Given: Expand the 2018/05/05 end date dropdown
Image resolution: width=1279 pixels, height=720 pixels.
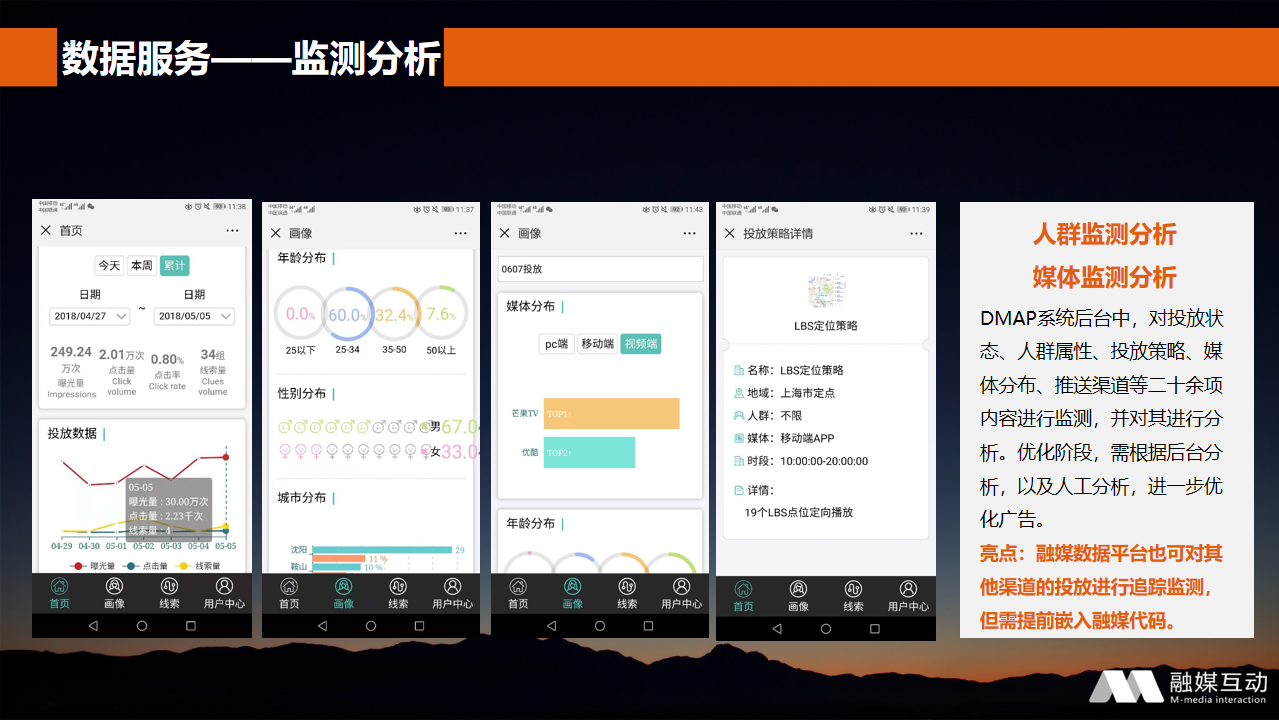Looking at the screenshot, I should [x=195, y=316].
